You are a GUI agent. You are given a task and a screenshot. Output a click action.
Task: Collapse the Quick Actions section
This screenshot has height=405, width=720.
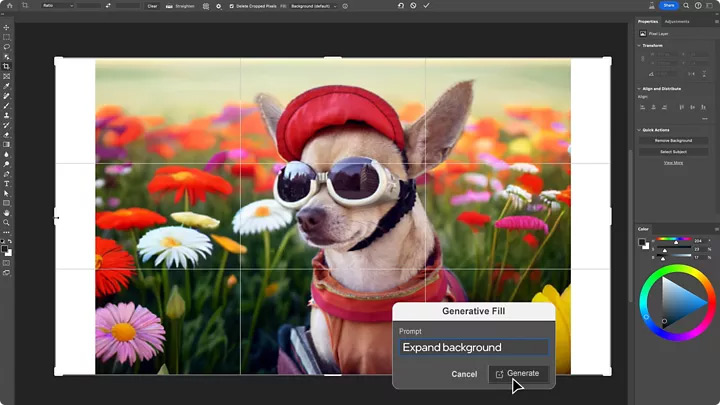click(x=640, y=130)
